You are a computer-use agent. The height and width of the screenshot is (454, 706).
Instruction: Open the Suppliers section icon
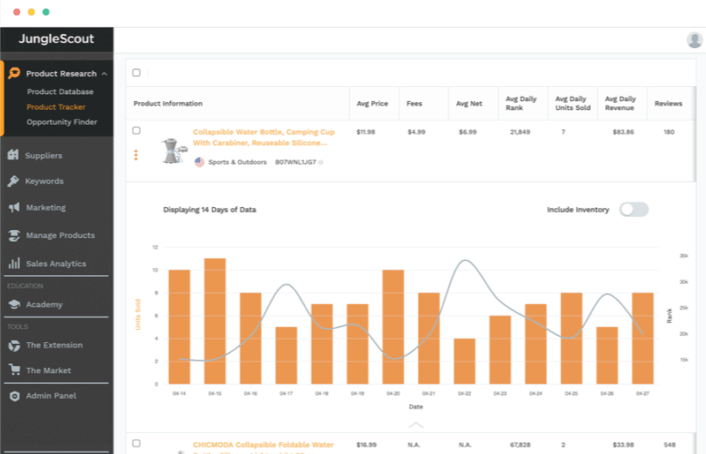(14, 155)
